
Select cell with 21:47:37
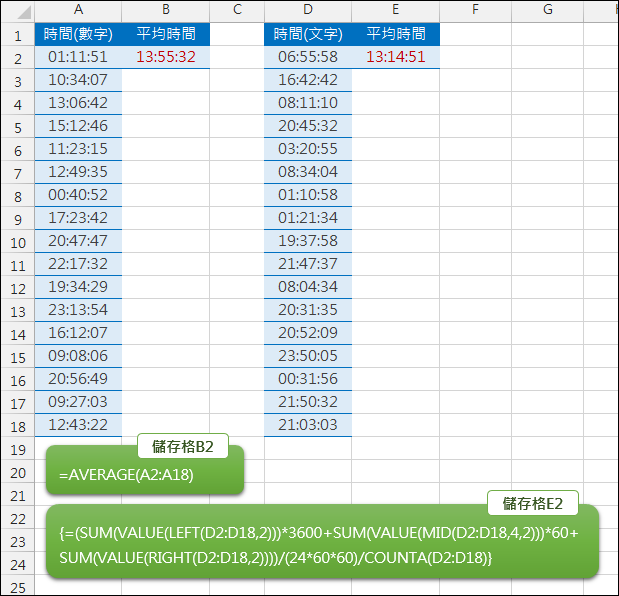click(x=308, y=264)
